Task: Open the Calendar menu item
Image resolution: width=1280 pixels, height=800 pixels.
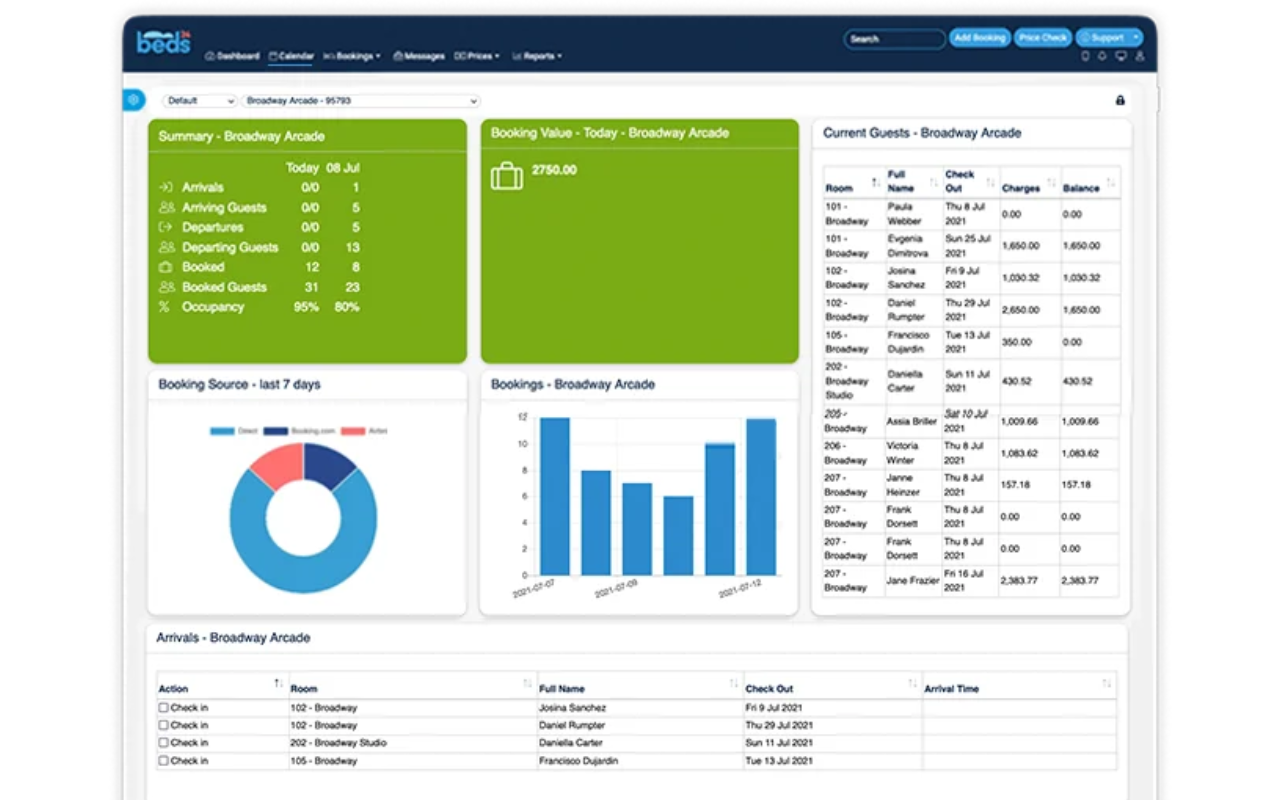Action: (291, 56)
